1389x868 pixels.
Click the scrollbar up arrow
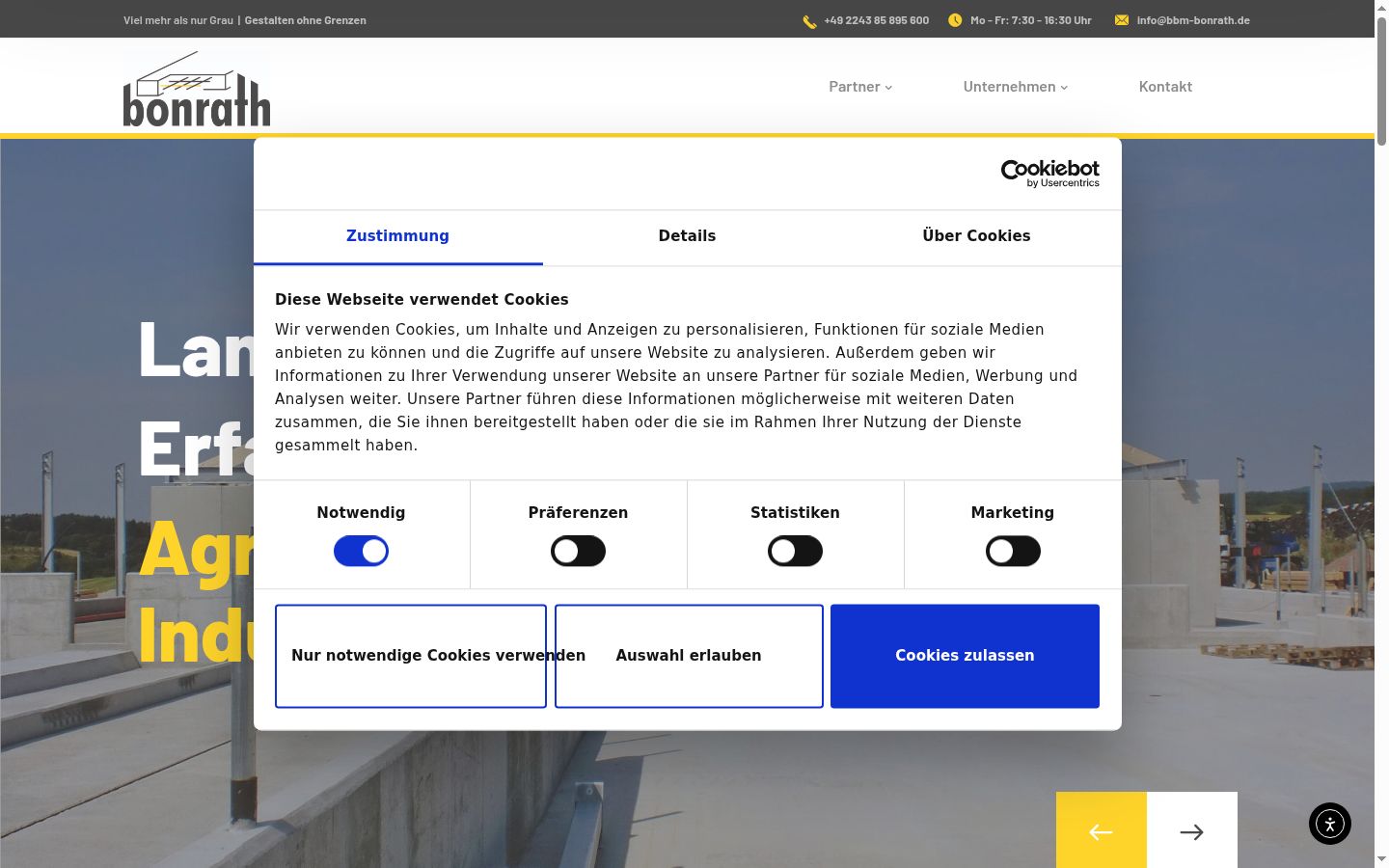click(1381, 8)
